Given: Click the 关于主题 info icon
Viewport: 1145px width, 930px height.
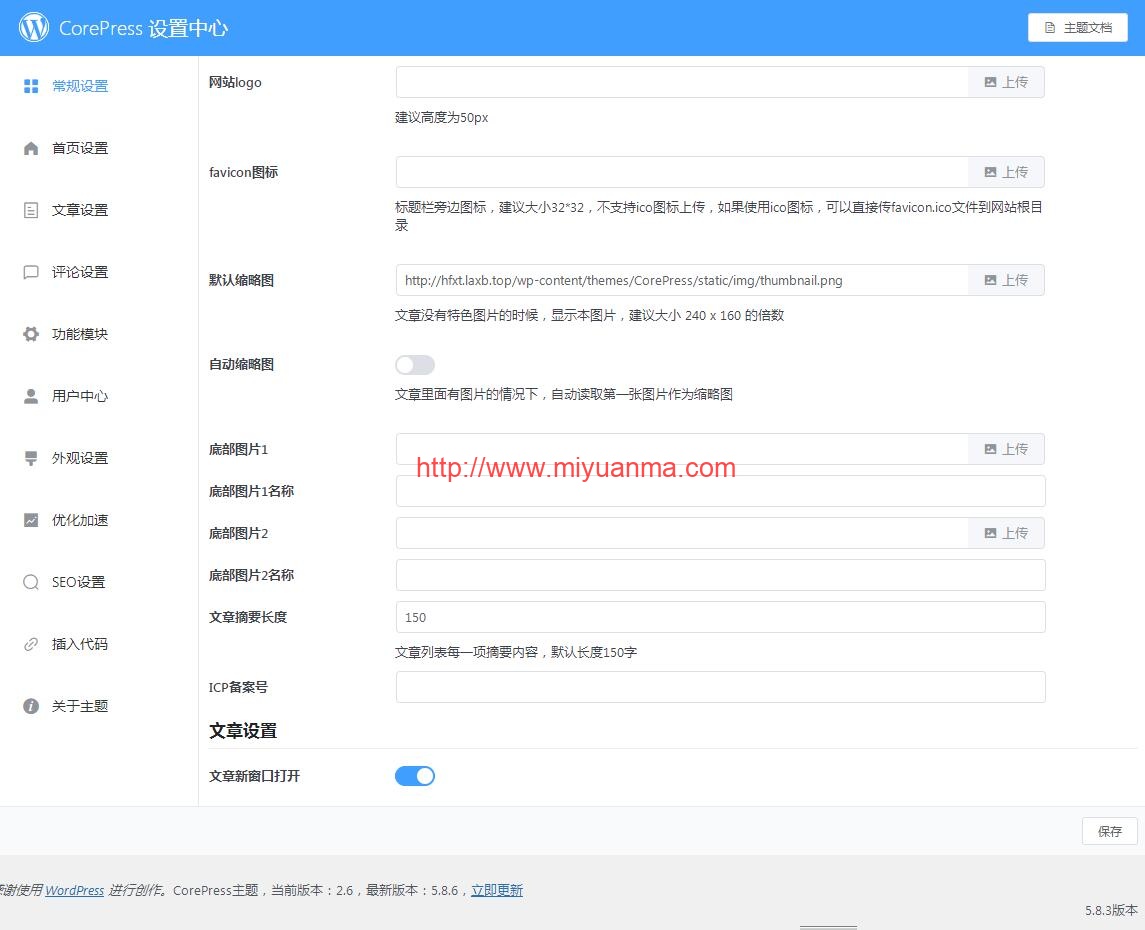Looking at the screenshot, I should coord(31,707).
